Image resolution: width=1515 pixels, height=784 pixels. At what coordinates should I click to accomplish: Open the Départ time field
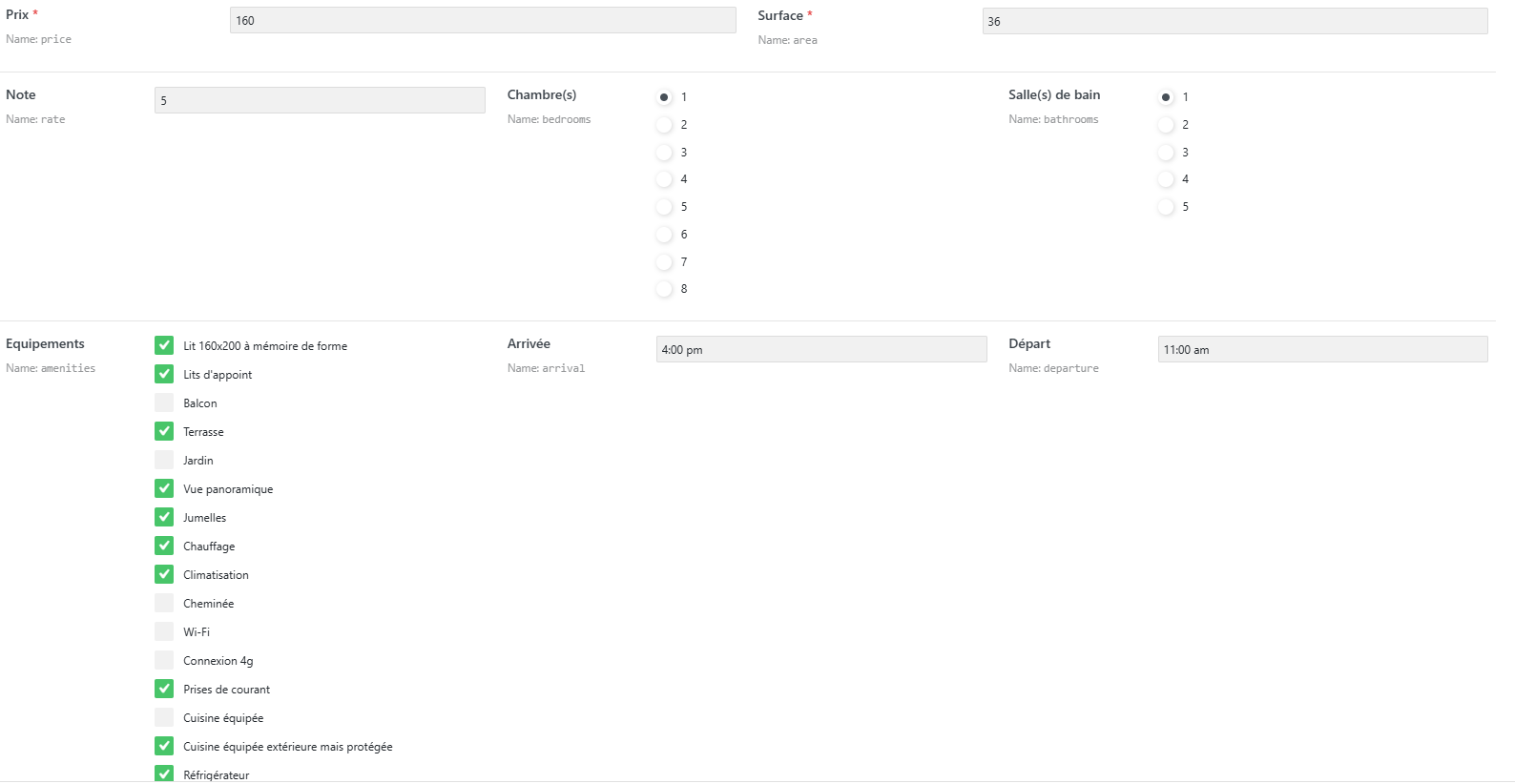[x=1322, y=349]
